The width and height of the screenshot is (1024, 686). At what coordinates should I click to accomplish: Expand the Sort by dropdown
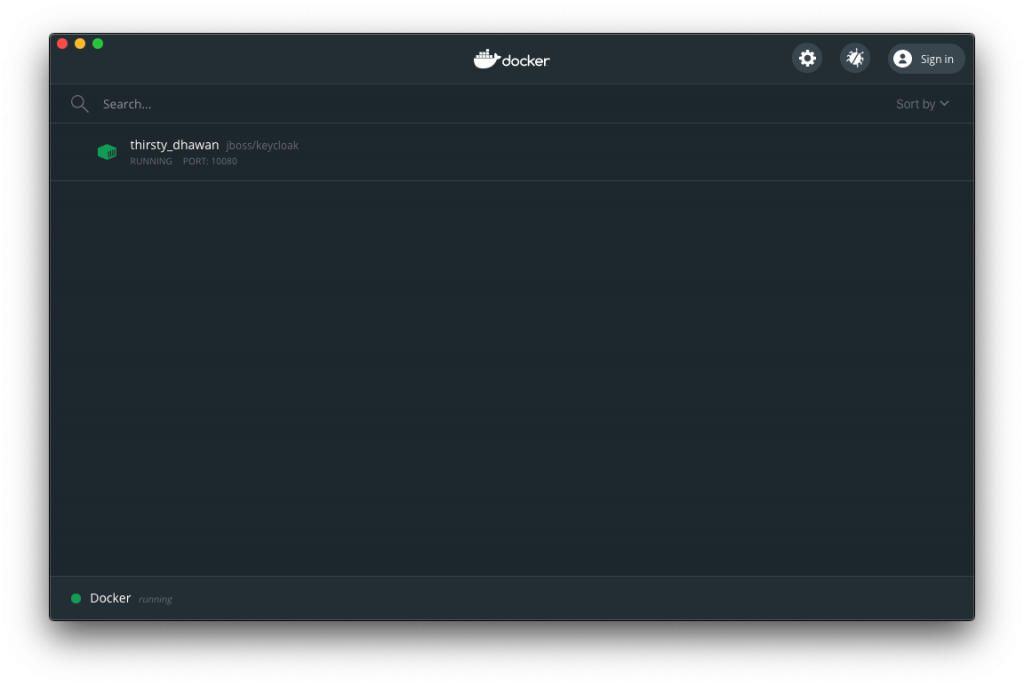click(x=922, y=104)
